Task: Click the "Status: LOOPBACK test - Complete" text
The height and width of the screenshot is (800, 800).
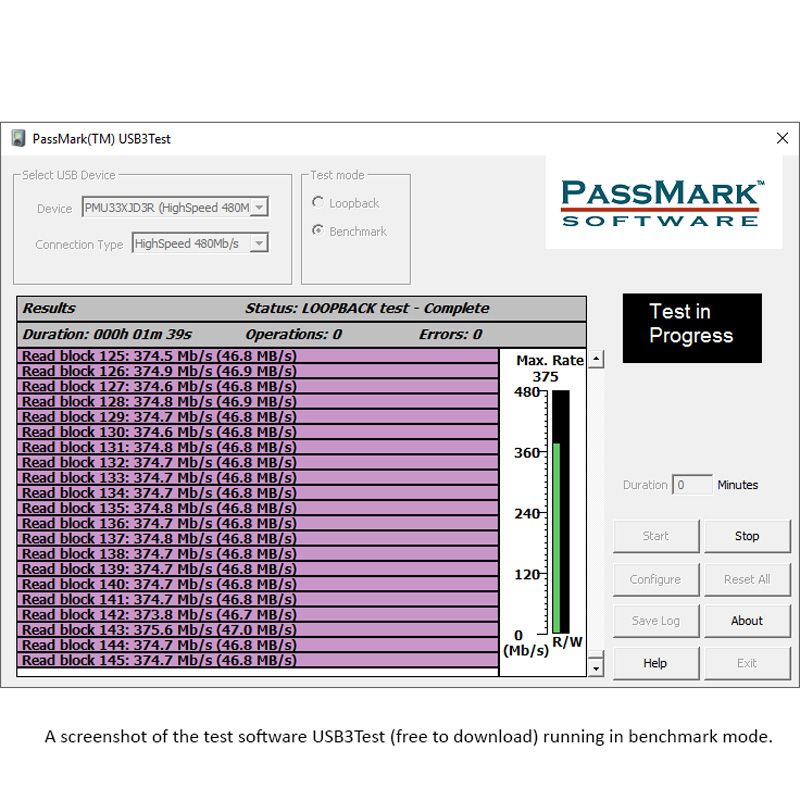Action: pos(367,309)
